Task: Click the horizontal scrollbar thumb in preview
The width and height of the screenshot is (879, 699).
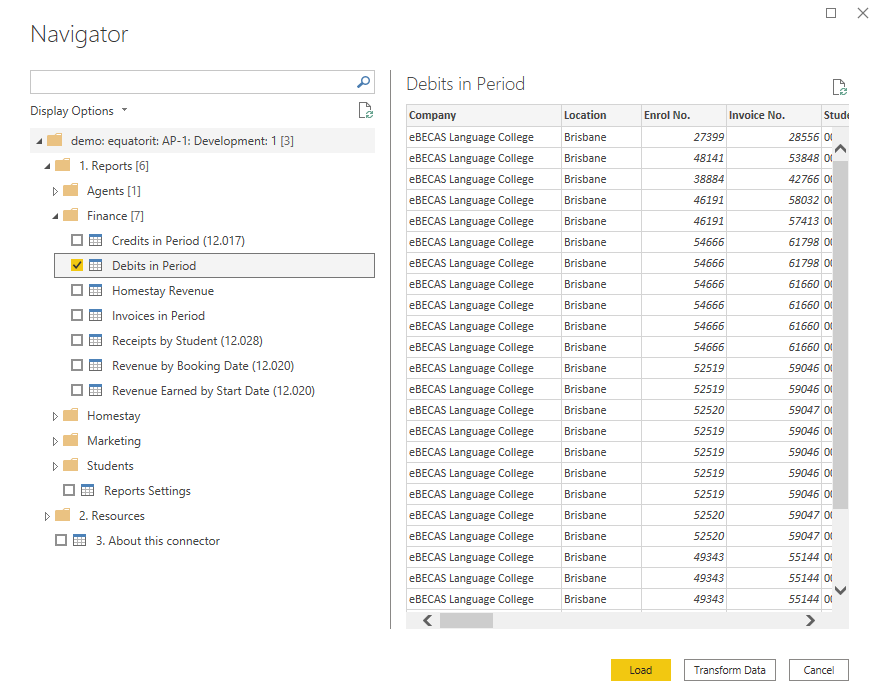Action: click(x=466, y=620)
